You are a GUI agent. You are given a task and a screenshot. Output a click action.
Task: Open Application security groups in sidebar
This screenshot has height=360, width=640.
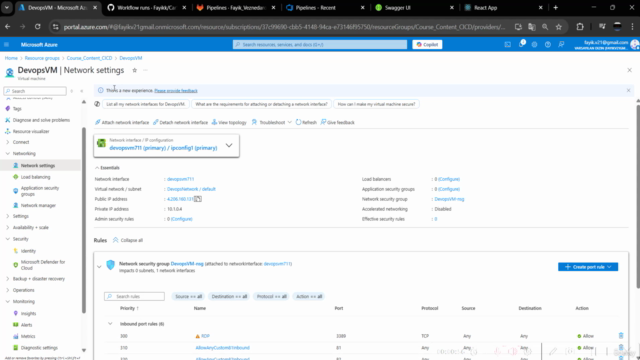(x=40, y=191)
